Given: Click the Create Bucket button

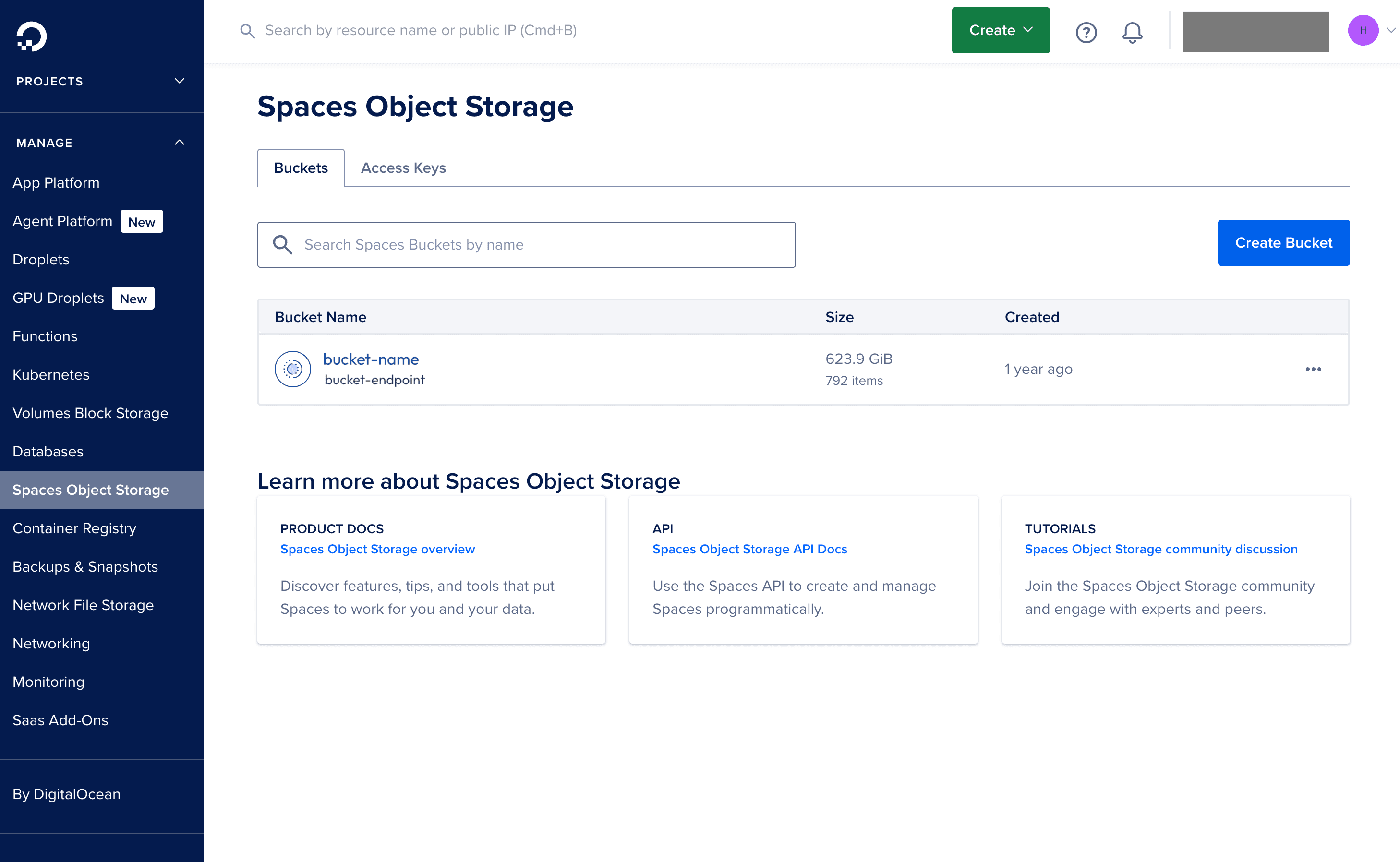Looking at the screenshot, I should tap(1283, 242).
